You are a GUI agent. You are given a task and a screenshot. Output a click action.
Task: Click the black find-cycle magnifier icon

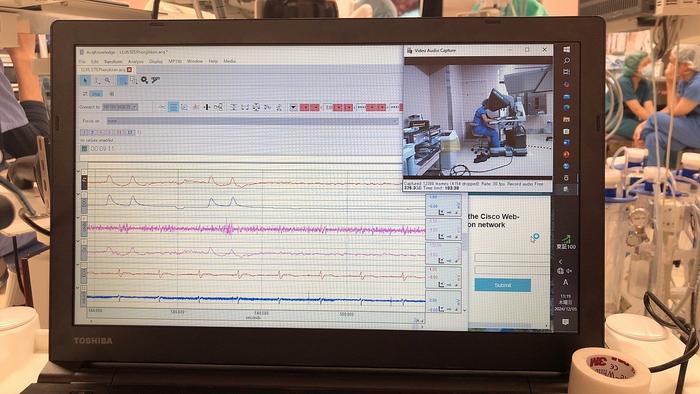coord(145,80)
